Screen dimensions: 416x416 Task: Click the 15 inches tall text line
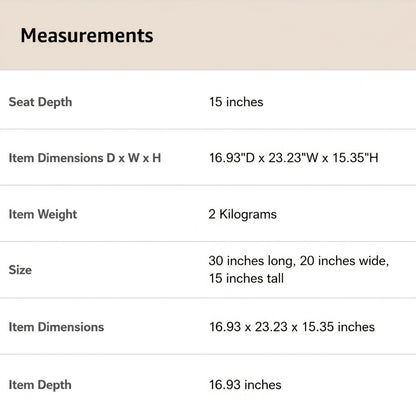[x=246, y=278]
